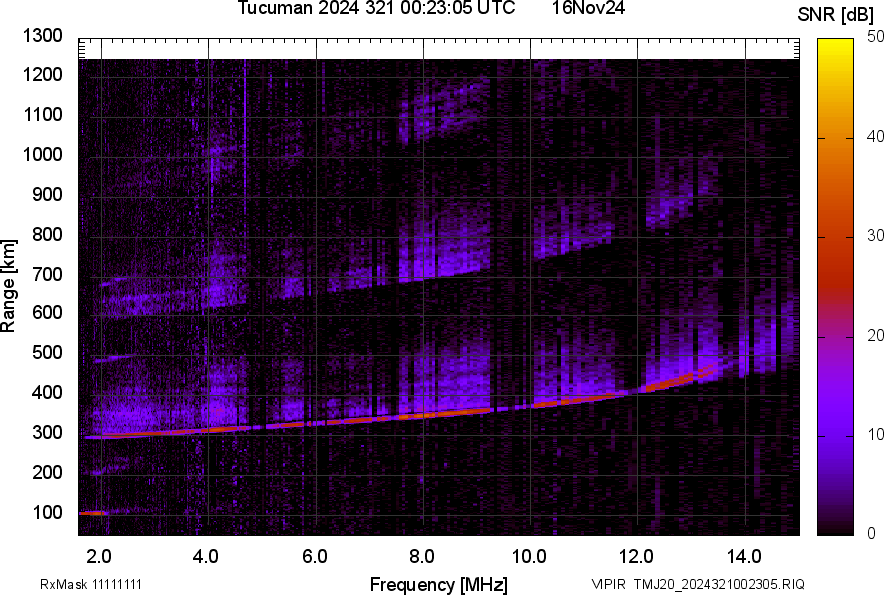Click the purple colorbar region near 10 dB
Screen dimensions: 884x595
click(835, 435)
